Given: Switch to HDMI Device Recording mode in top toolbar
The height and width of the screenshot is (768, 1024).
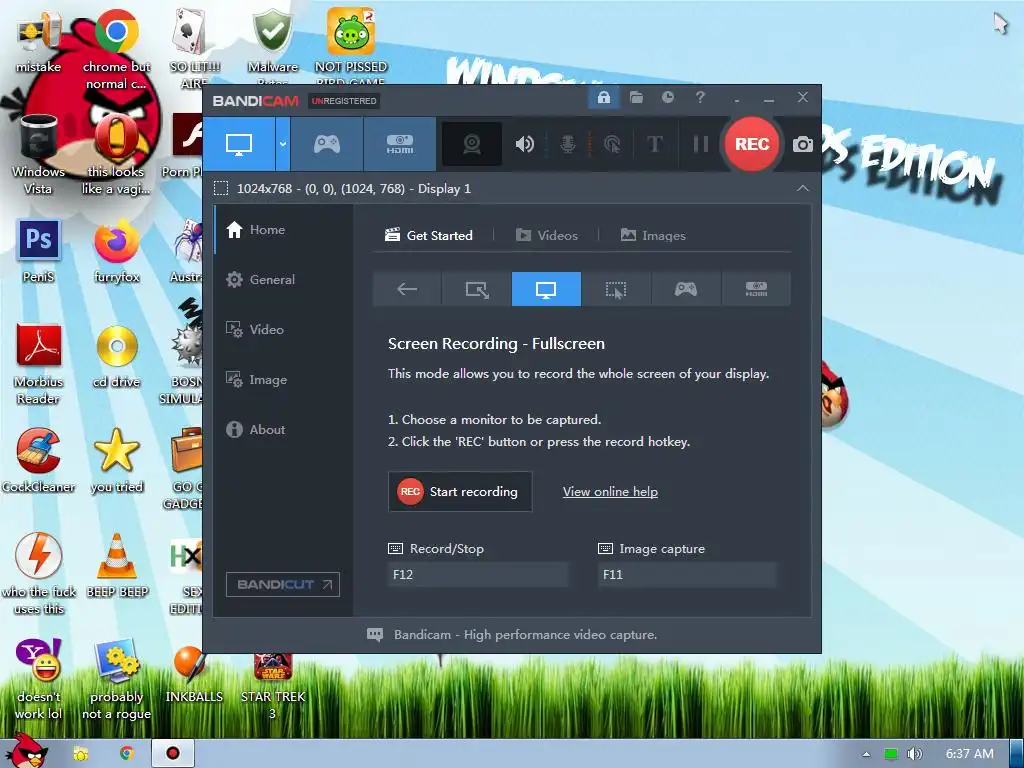Looking at the screenshot, I should pos(400,144).
